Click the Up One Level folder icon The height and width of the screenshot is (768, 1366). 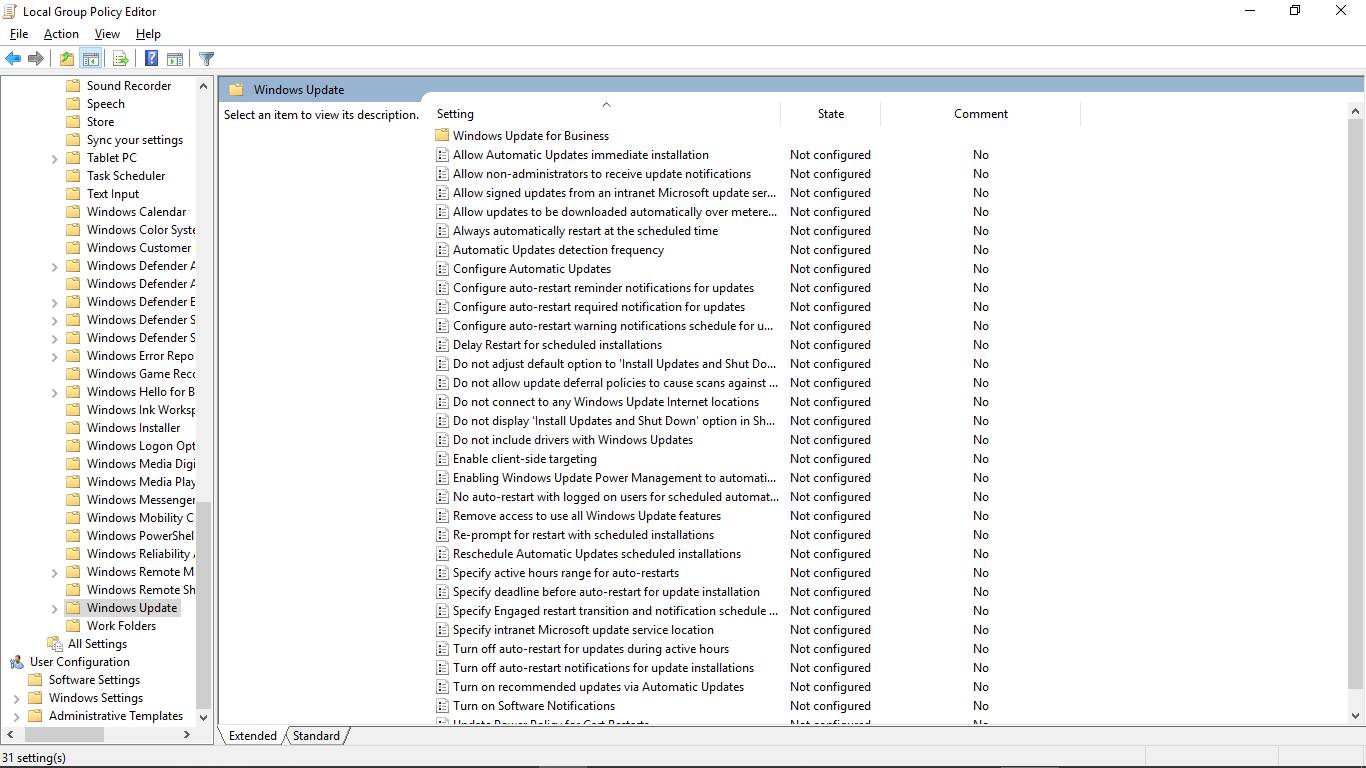pyautogui.click(x=66, y=59)
